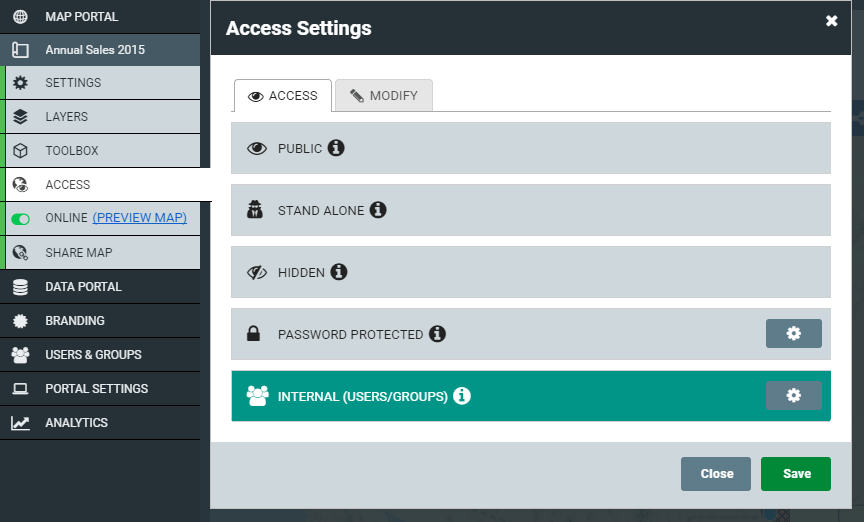The image size is (864, 522).
Task: Click the info icon next to PUBLIC
Action: coord(336,148)
